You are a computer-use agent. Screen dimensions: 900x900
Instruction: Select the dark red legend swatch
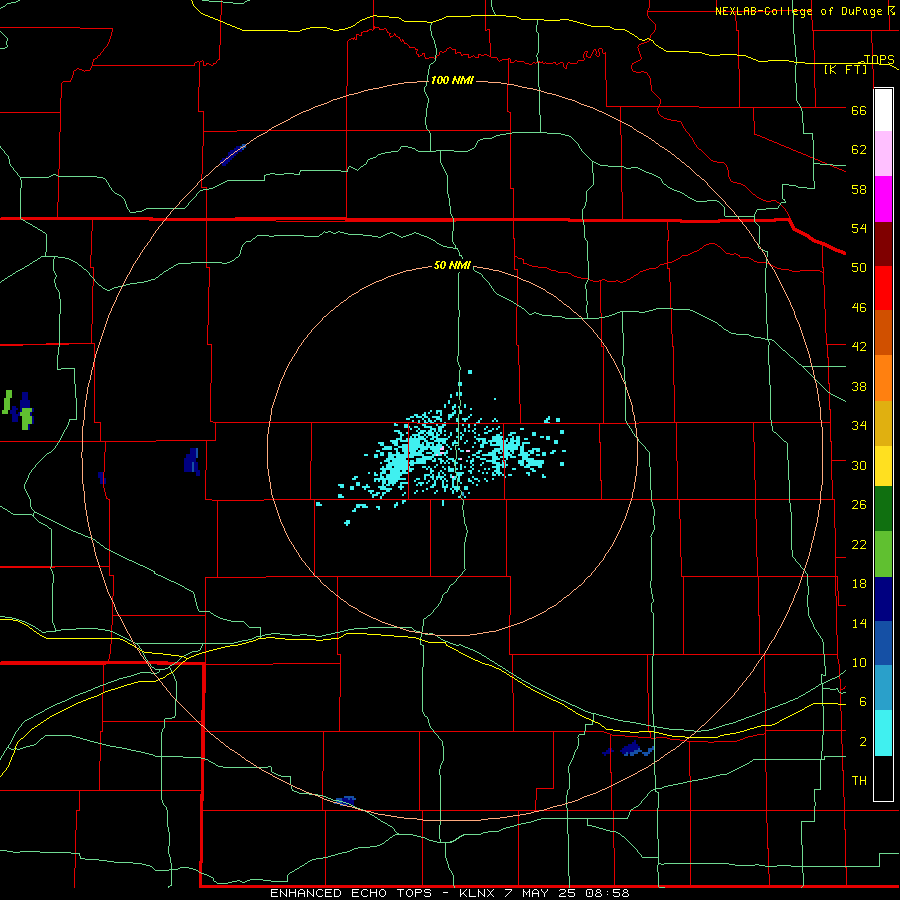tap(883, 244)
